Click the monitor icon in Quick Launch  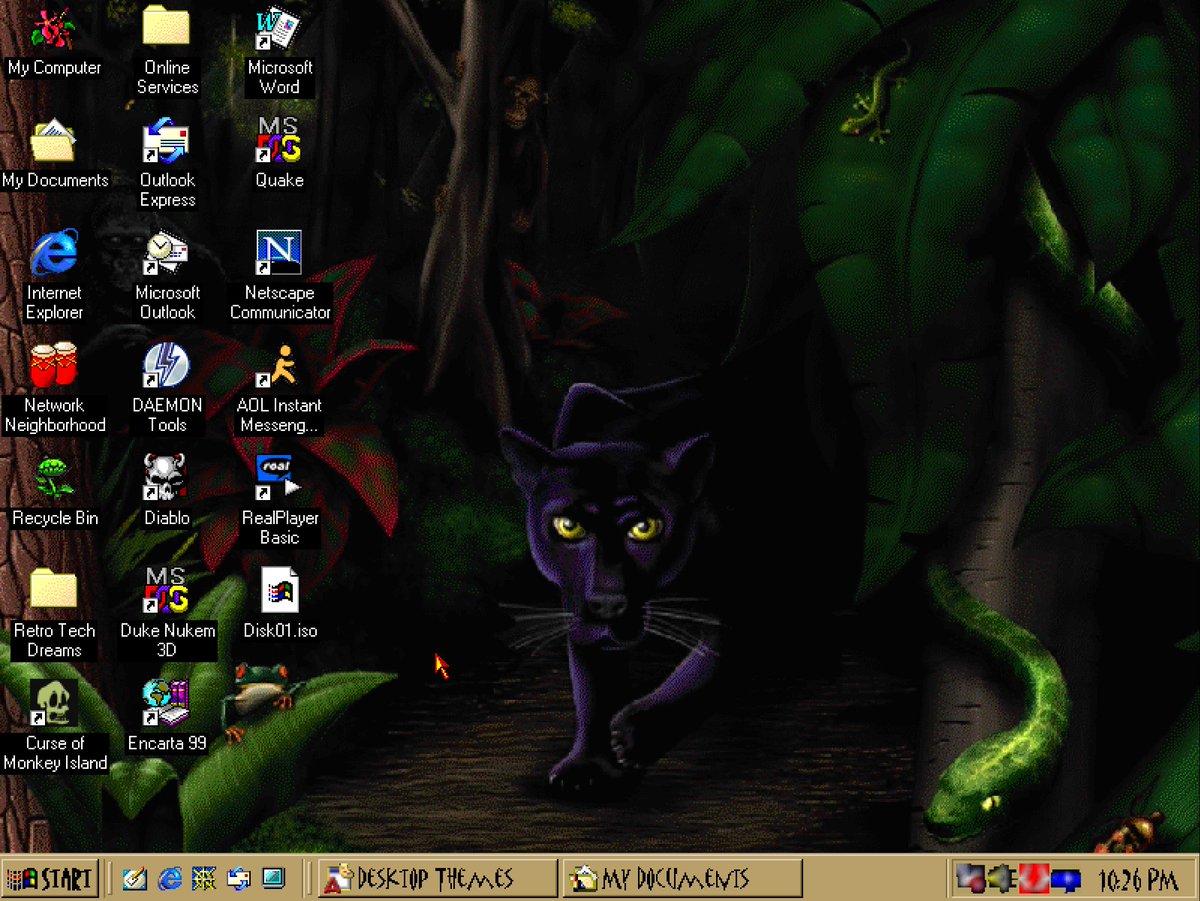coord(273,879)
